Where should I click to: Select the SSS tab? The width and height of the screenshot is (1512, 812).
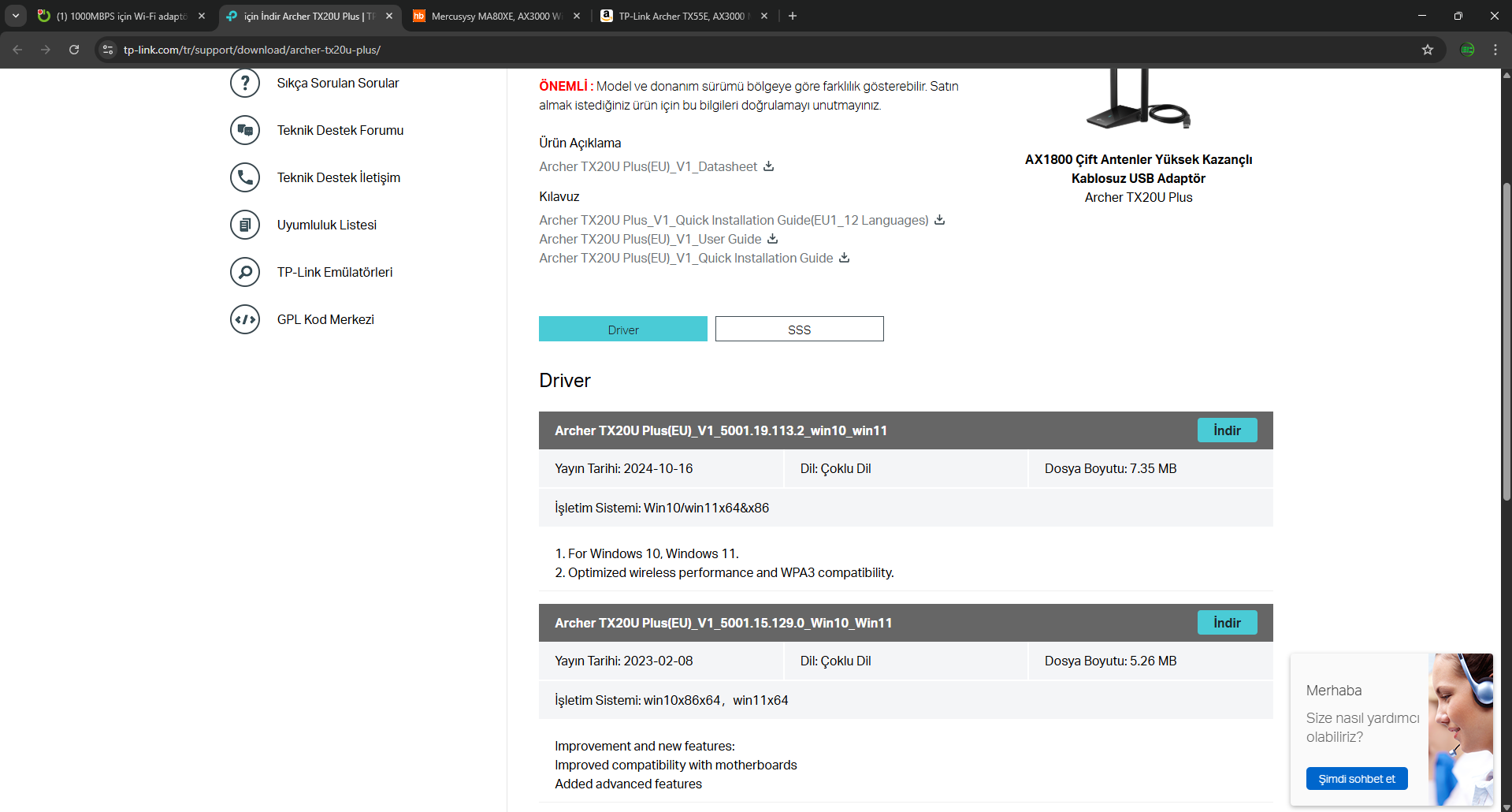click(800, 329)
